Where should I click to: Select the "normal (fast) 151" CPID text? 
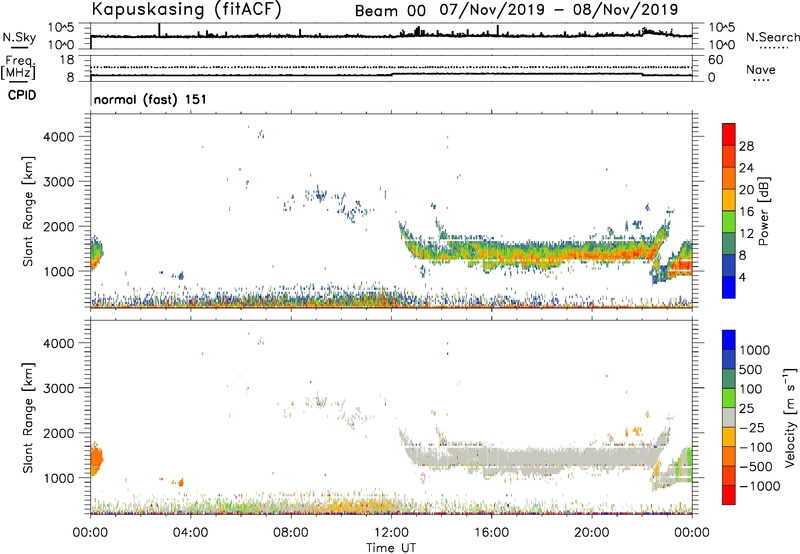150,99
